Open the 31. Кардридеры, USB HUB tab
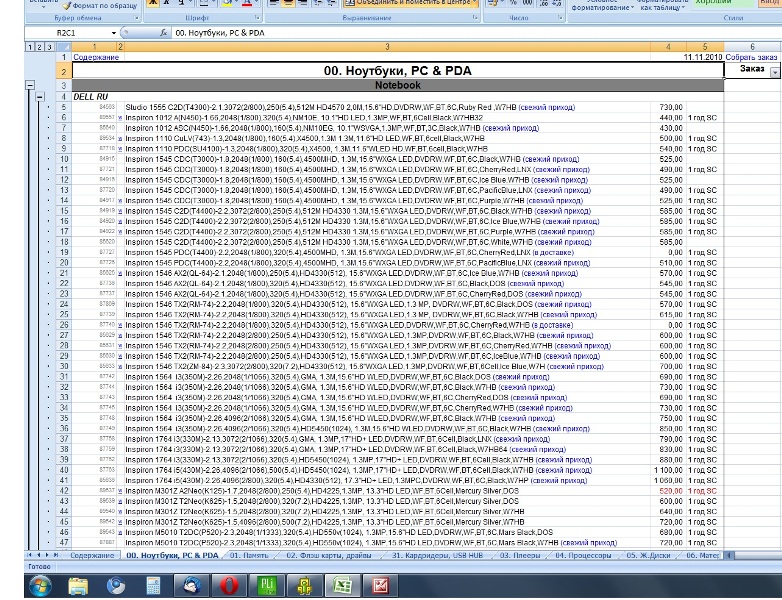Image resolution: width=782 pixels, height=600 pixels. coord(437,555)
